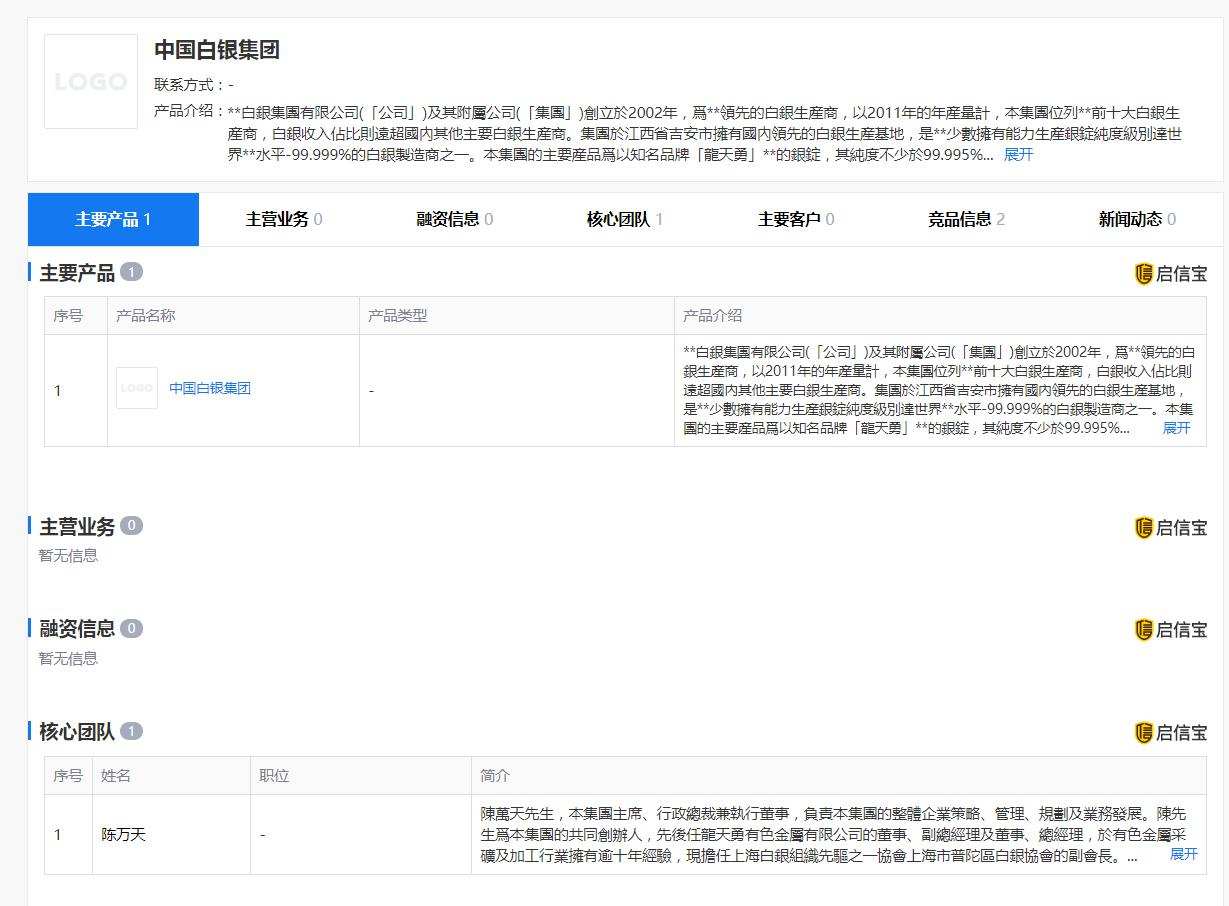The width and height of the screenshot is (1229, 906).
Task: Click 暂无信息 under 主营业务
Action: pos(69,556)
